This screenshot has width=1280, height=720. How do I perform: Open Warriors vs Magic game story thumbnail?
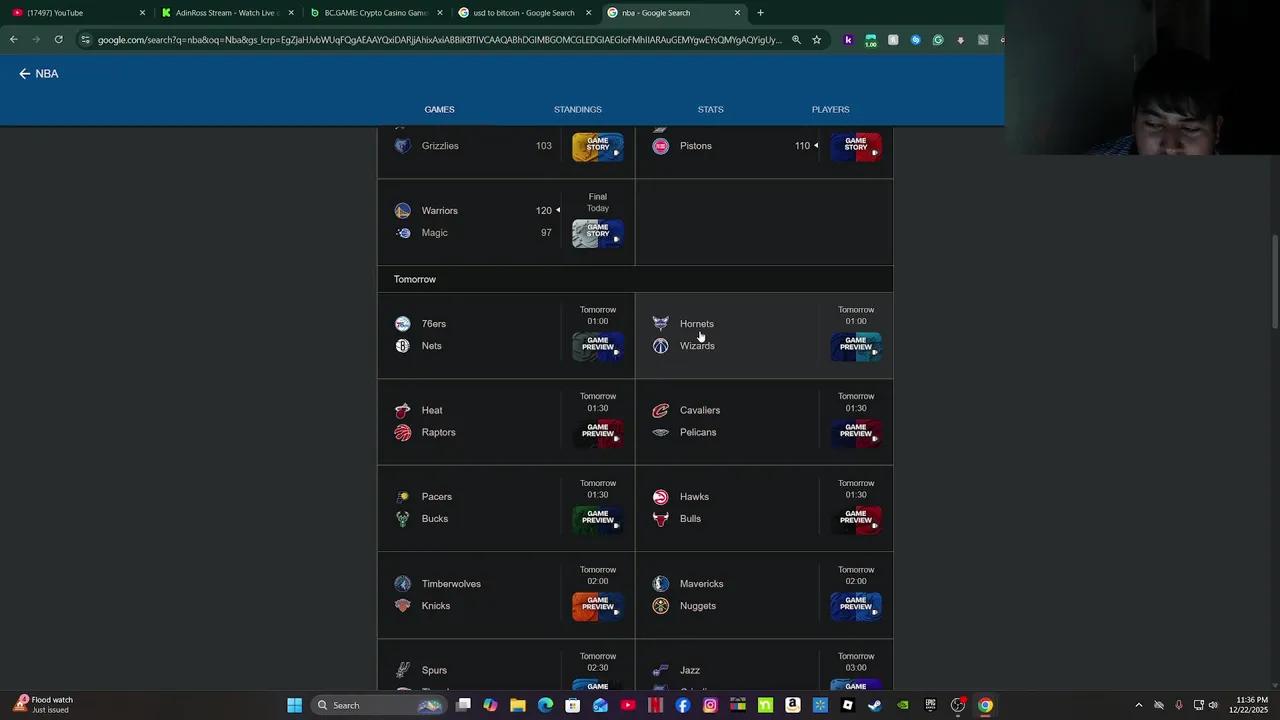[x=598, y=233]
